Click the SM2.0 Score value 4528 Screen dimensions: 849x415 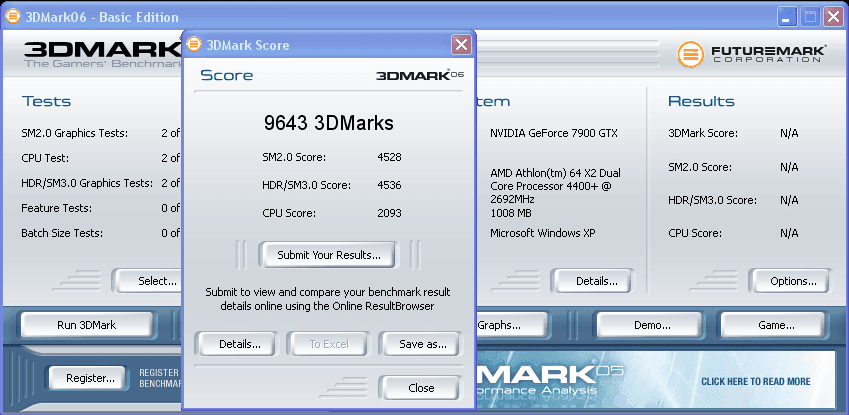pyautogui.click(x=389, y=158)
